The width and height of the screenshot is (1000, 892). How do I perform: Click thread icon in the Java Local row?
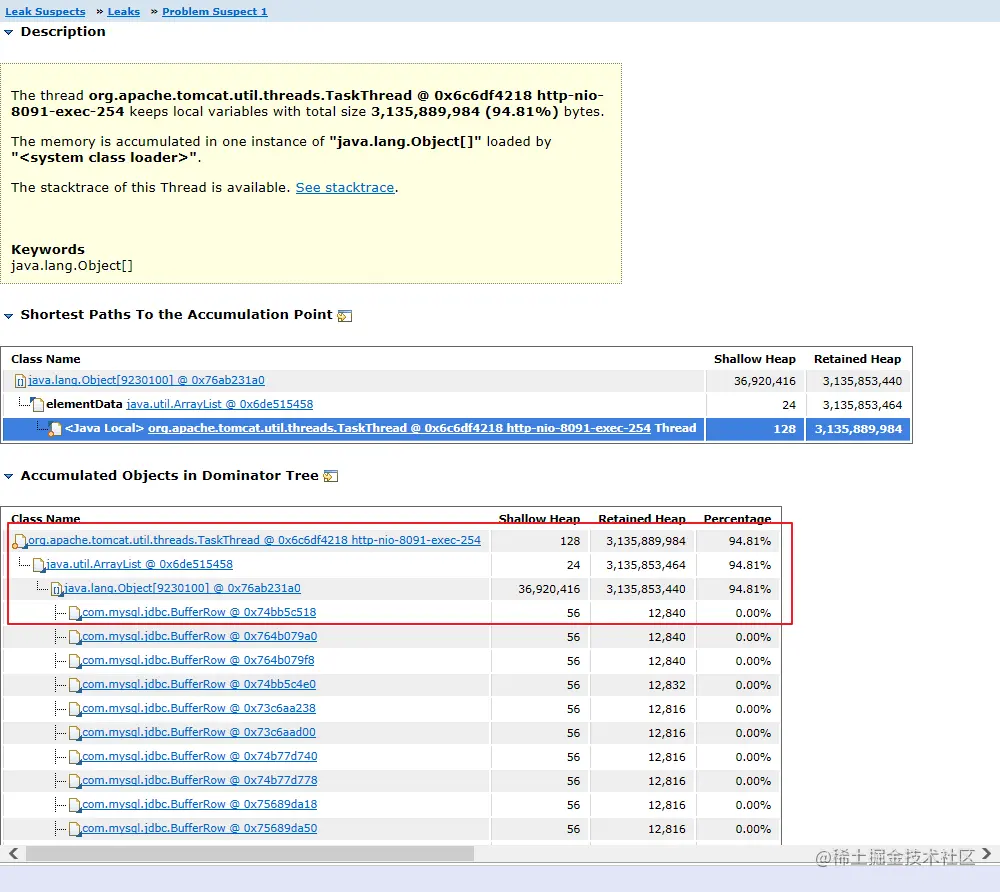[x=55, y=428]
